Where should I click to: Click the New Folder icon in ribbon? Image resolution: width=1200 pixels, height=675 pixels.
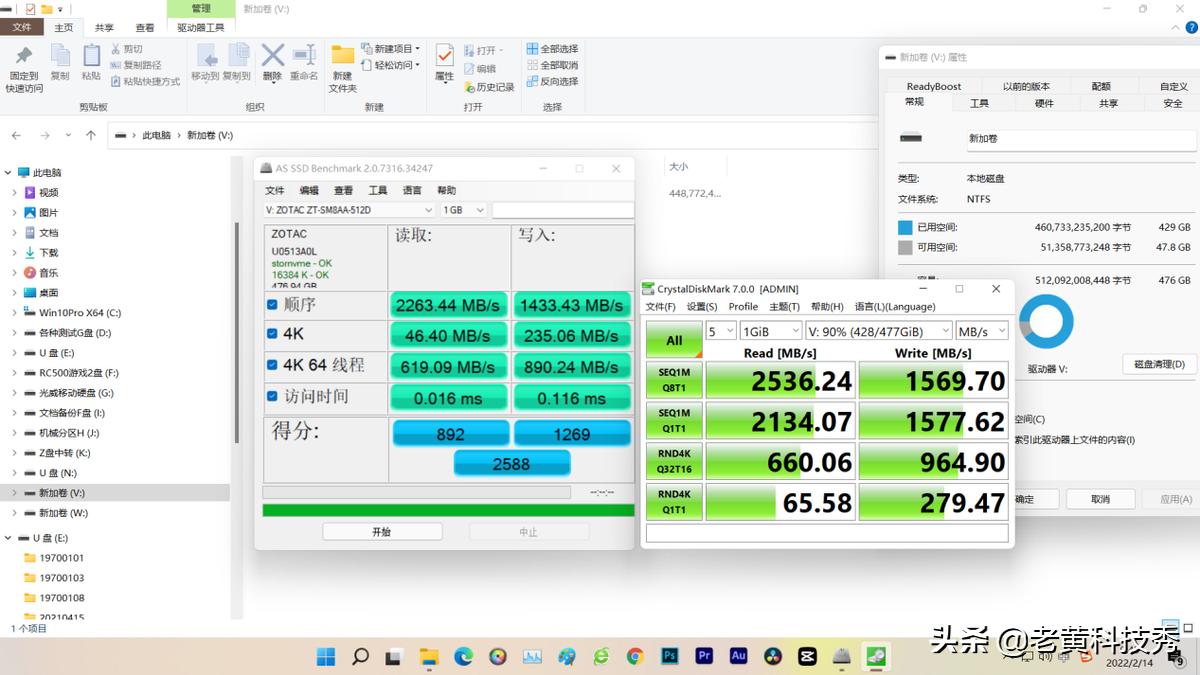[343, 56]
